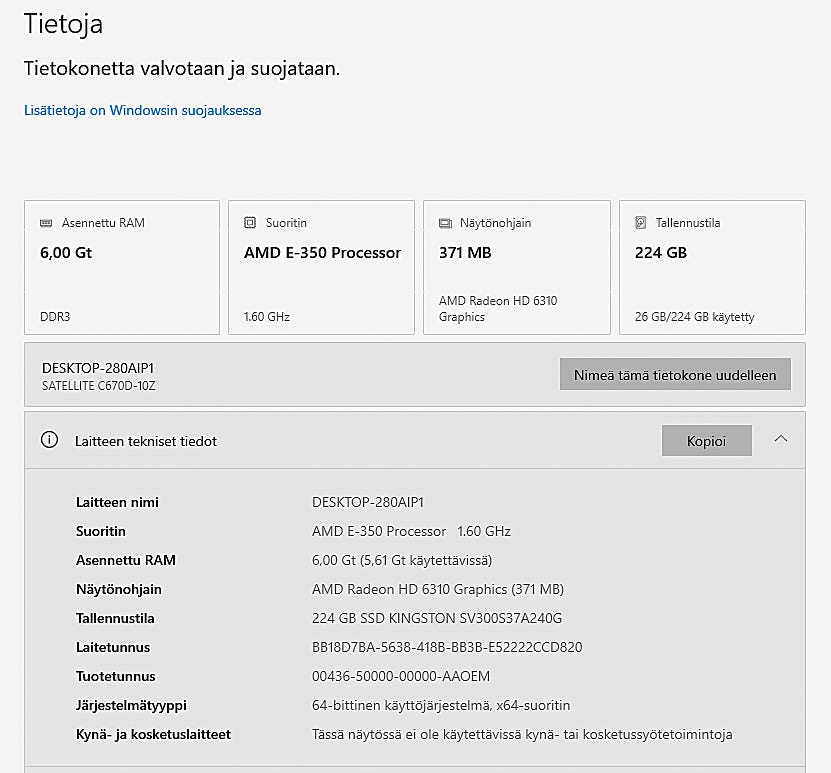
Task: Select the Asennettu RAM 6,00 Gt card
Action: (121, 268)
